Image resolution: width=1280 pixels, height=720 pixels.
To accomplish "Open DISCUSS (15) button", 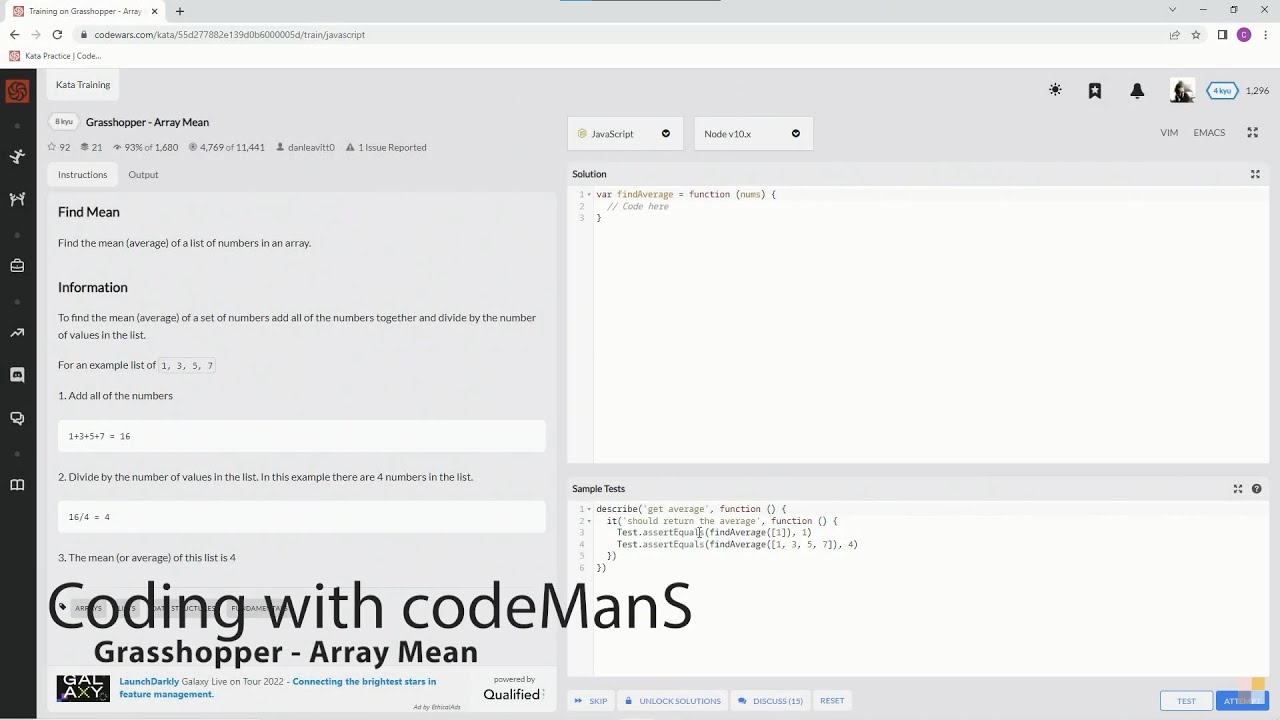I will (770, 701).
